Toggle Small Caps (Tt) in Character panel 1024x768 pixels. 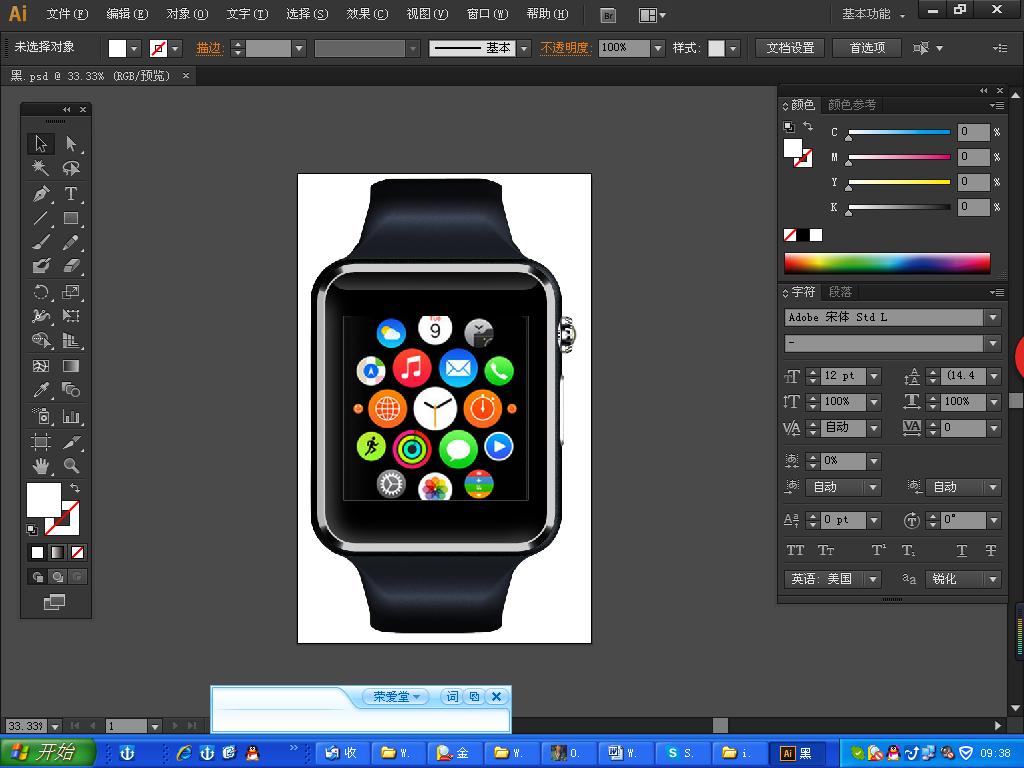coord(826,551)
